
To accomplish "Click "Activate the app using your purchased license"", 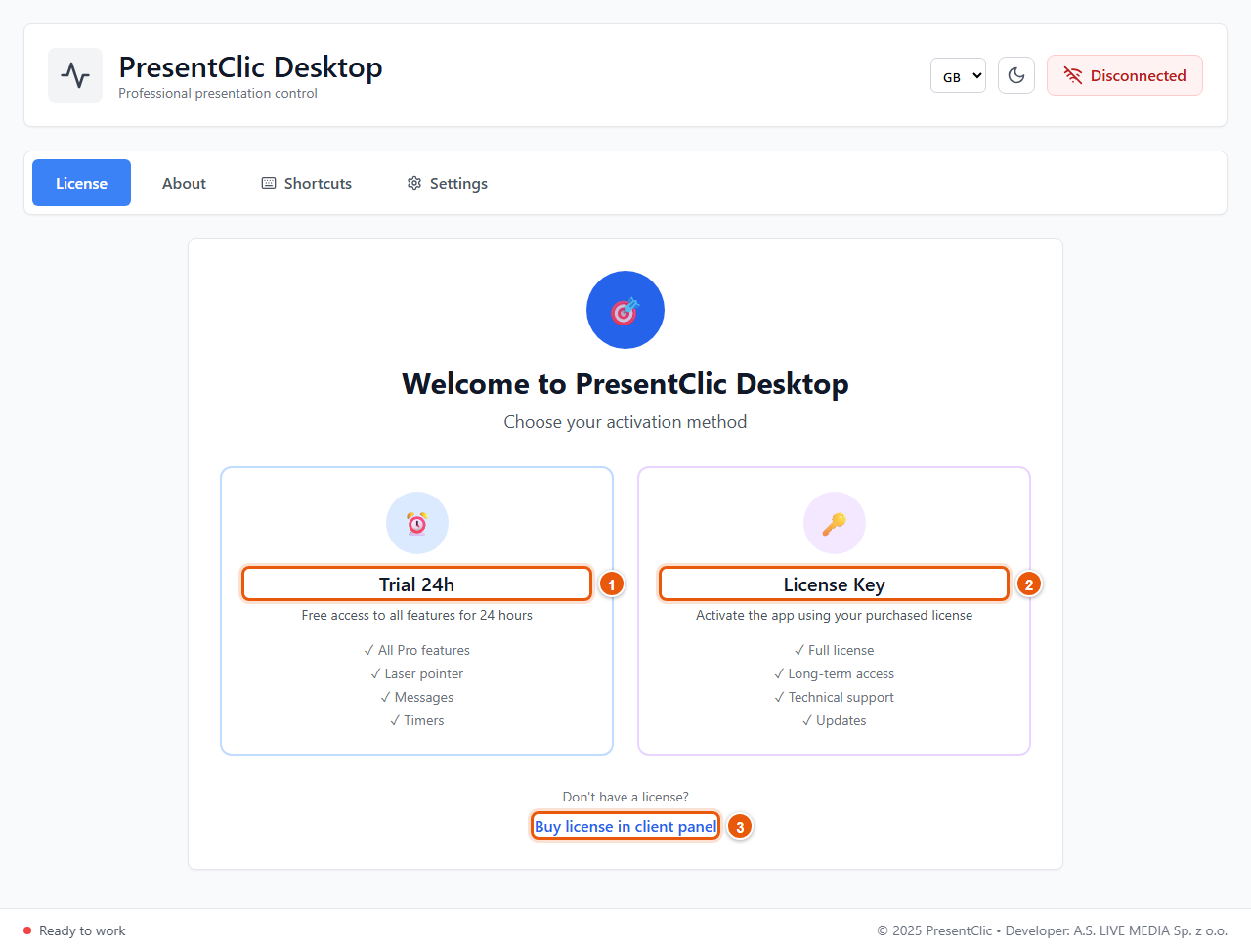I will [x=835, y=615].
